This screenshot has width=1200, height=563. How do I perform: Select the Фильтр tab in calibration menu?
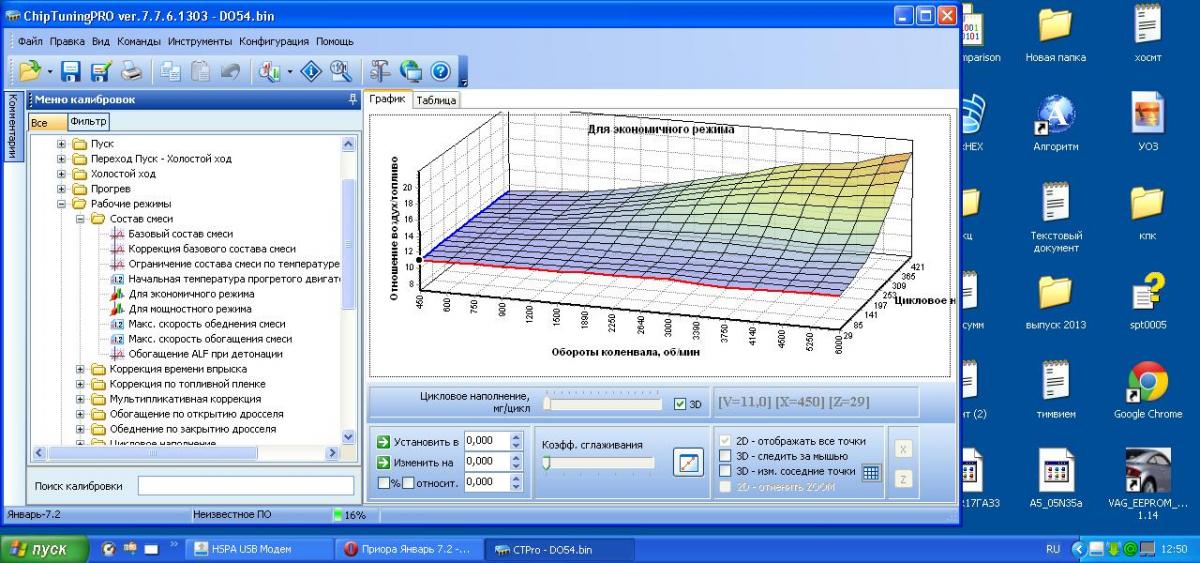88,122
